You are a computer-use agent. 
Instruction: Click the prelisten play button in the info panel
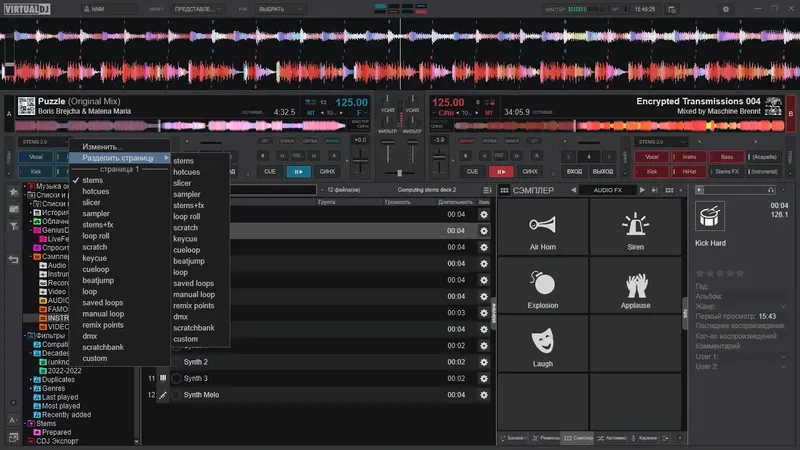(699, 190)
